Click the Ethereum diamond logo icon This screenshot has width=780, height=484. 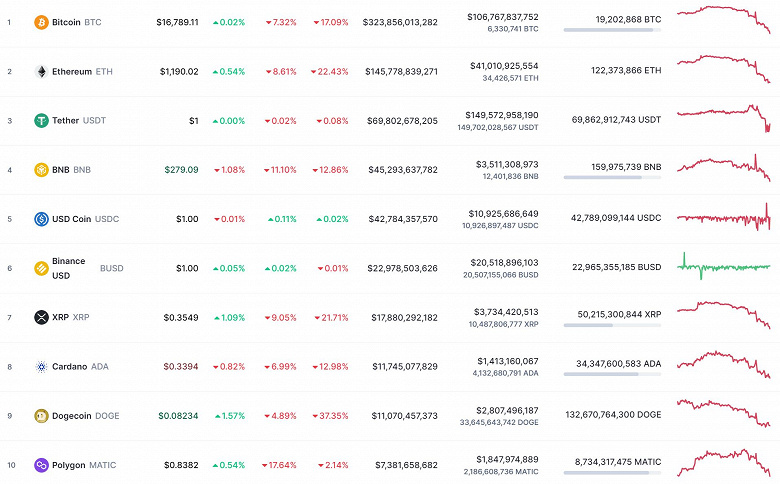(41, 71)
